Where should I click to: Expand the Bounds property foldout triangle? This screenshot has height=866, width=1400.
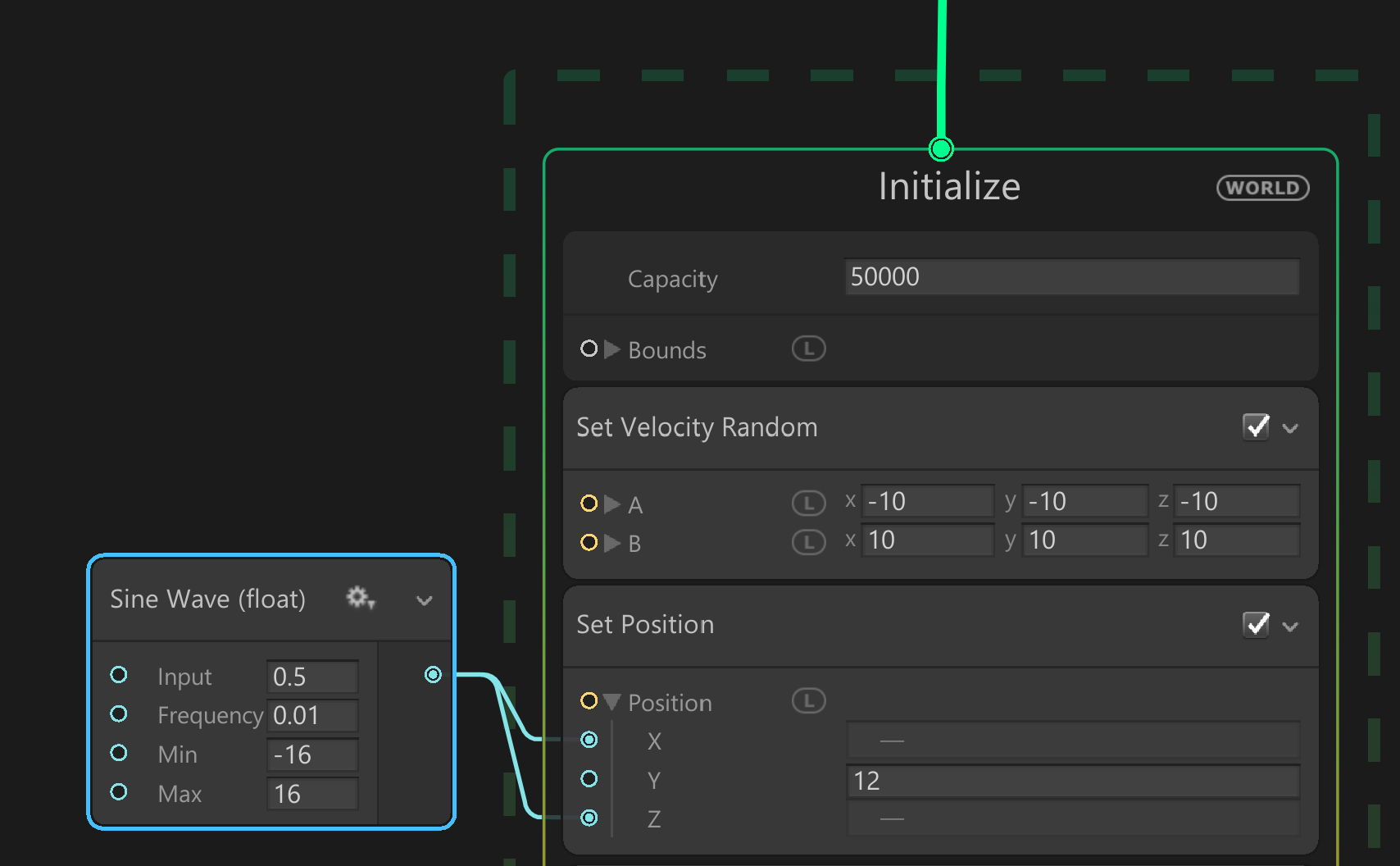coord(611,349)
